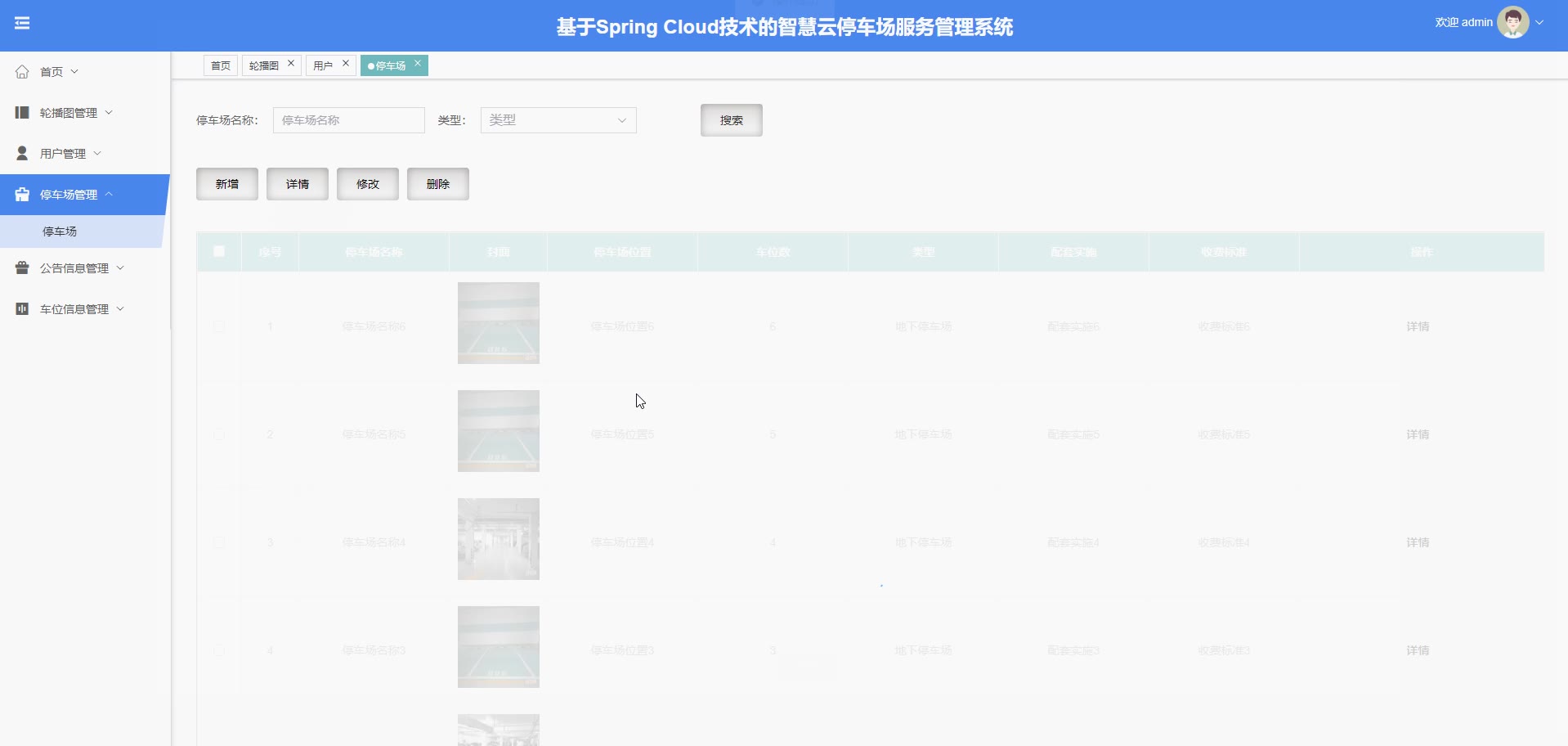Click the 详情 toolbar button

(298, 184)
